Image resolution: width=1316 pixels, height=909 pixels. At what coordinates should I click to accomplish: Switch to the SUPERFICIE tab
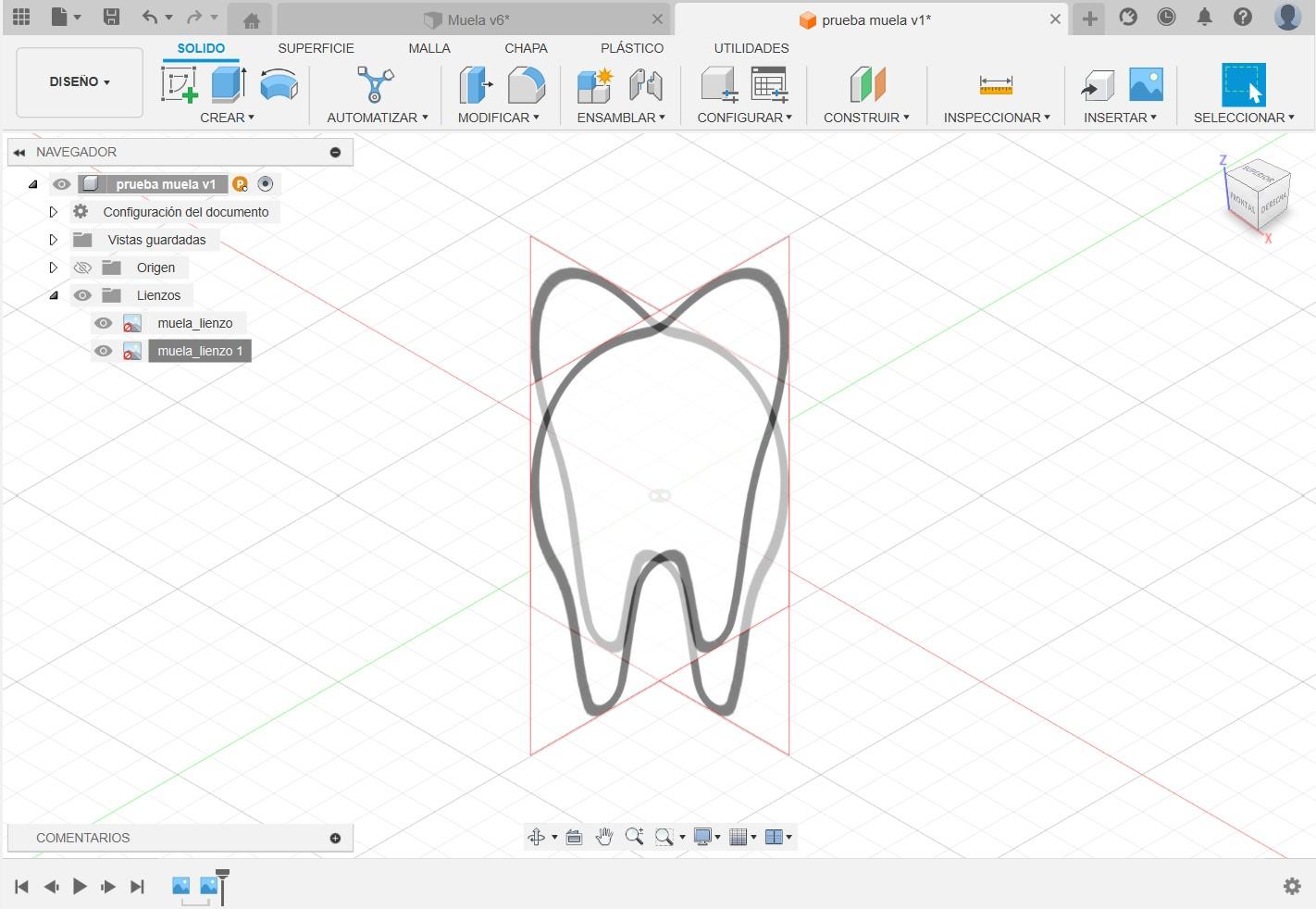(x=316, y=48)
